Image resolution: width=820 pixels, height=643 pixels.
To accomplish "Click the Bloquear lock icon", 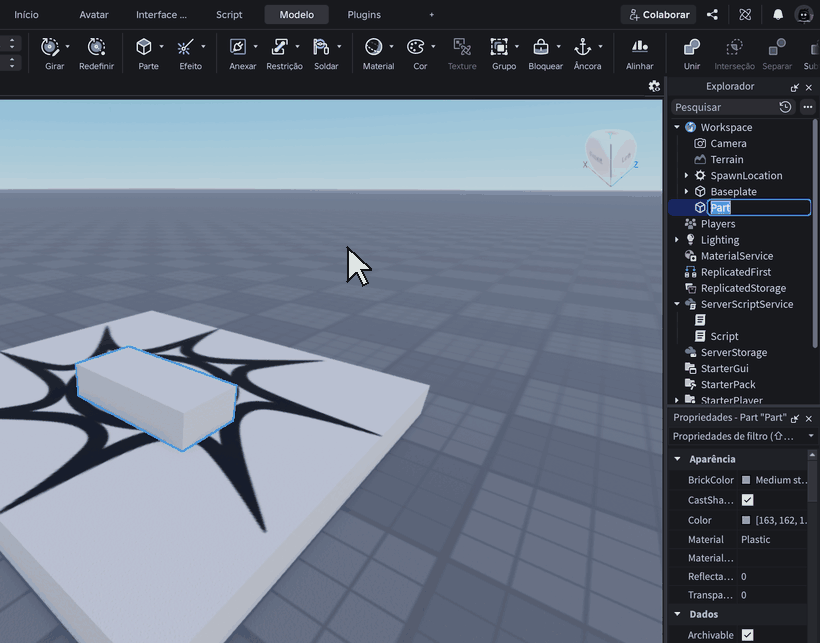I will coord(541,47).
